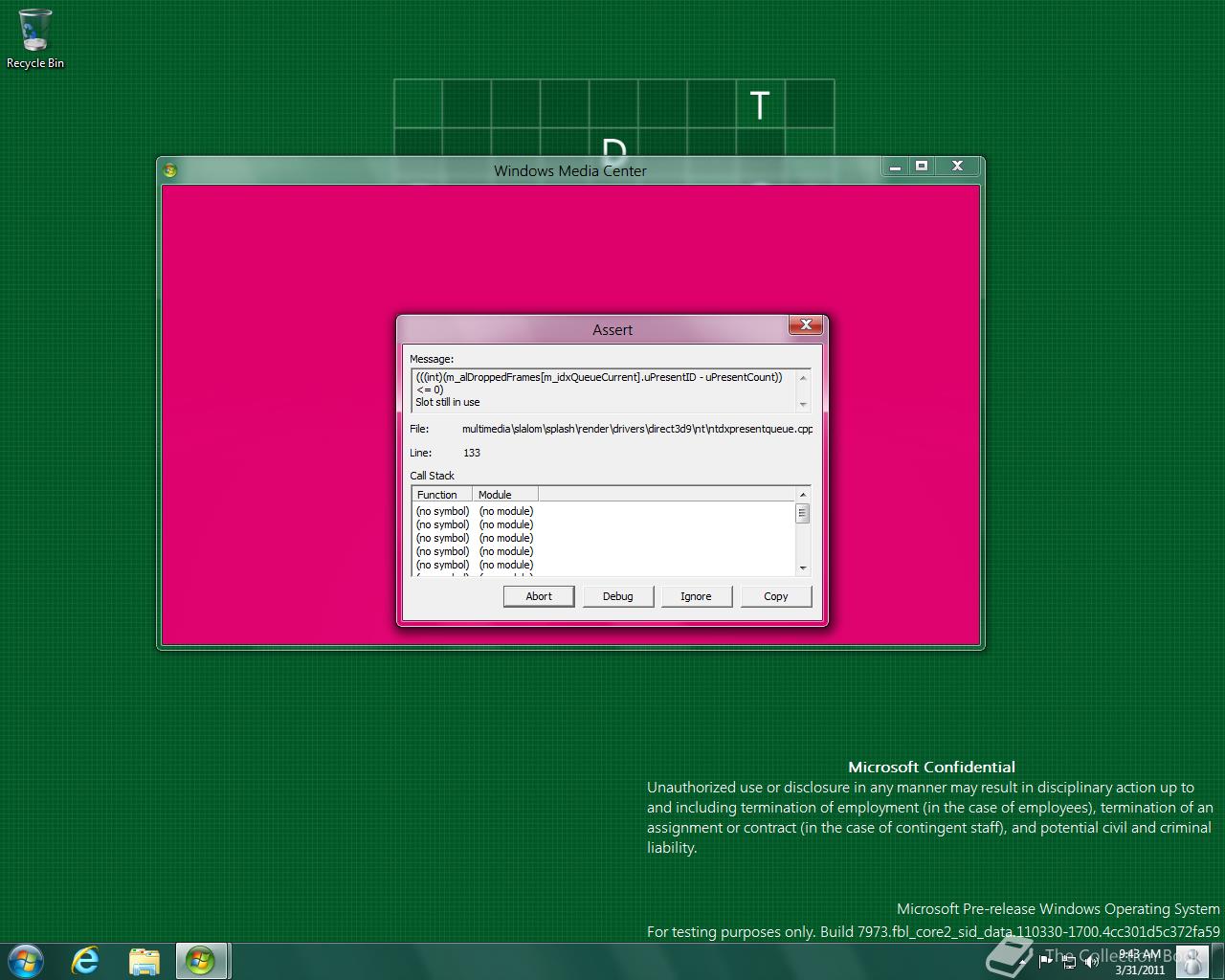Click the 'Slot still in use' message line
Viewport: 1225px width, 980px height.
point(448,402)
